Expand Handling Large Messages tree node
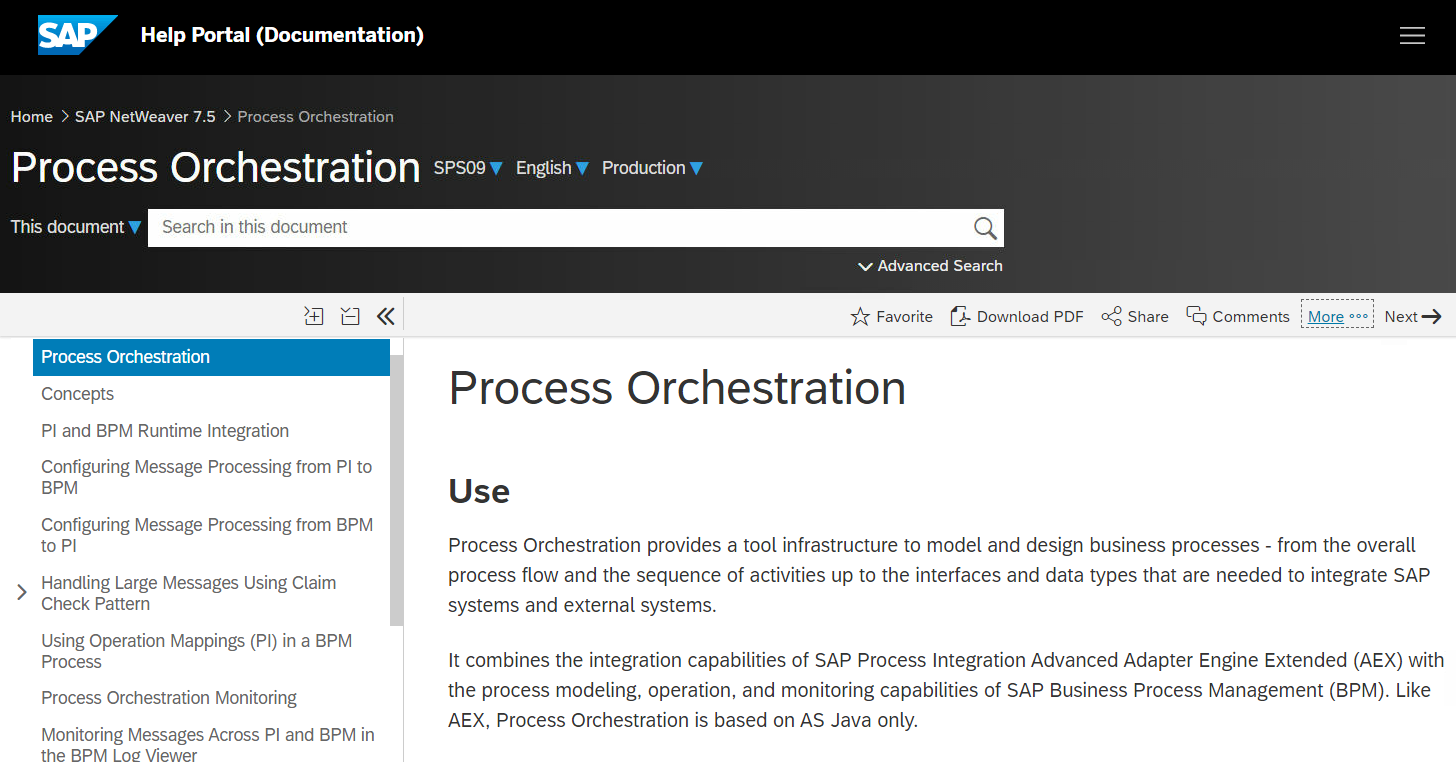This screenshot has width=1456, height=762. pyautogui.click(x=22, y=593)
